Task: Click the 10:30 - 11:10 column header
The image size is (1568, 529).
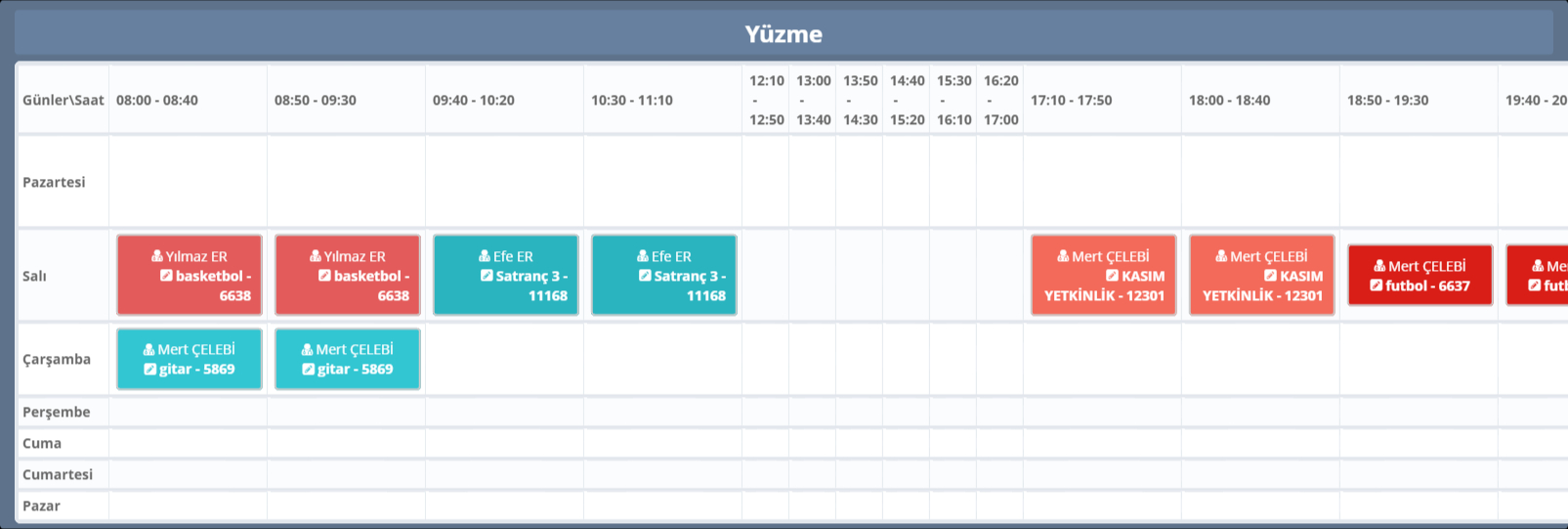Action: click(632, 100)
